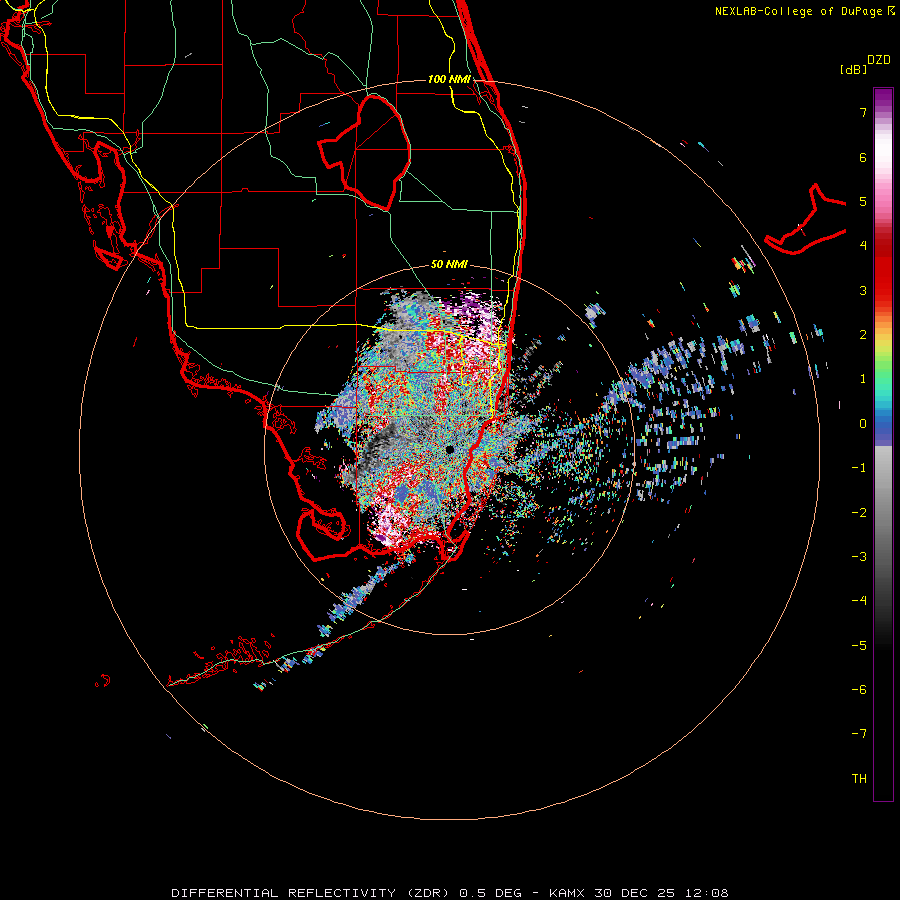The image size is (900, 900).
Task: Click the "4" value on color scale
Action: point(863,246)
